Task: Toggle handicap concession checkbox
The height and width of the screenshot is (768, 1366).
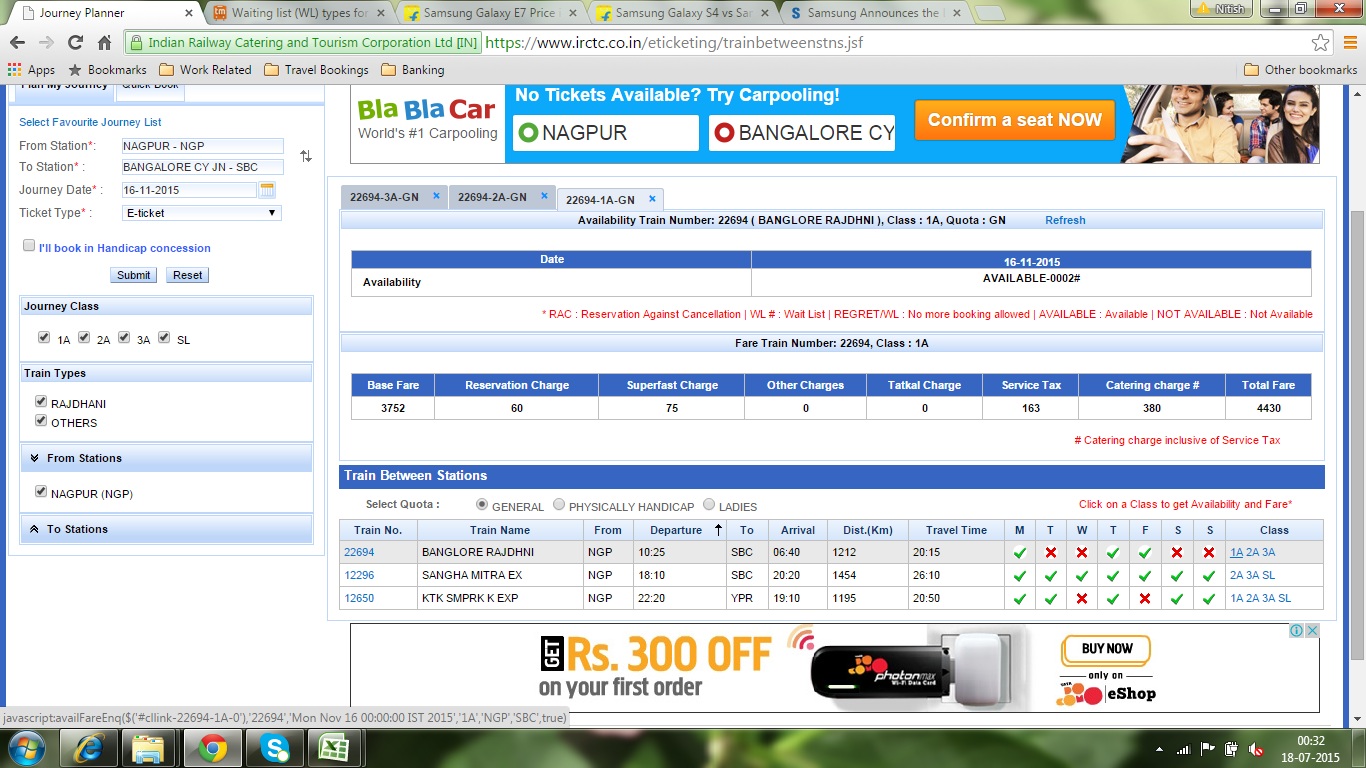Action: point(29,246)
